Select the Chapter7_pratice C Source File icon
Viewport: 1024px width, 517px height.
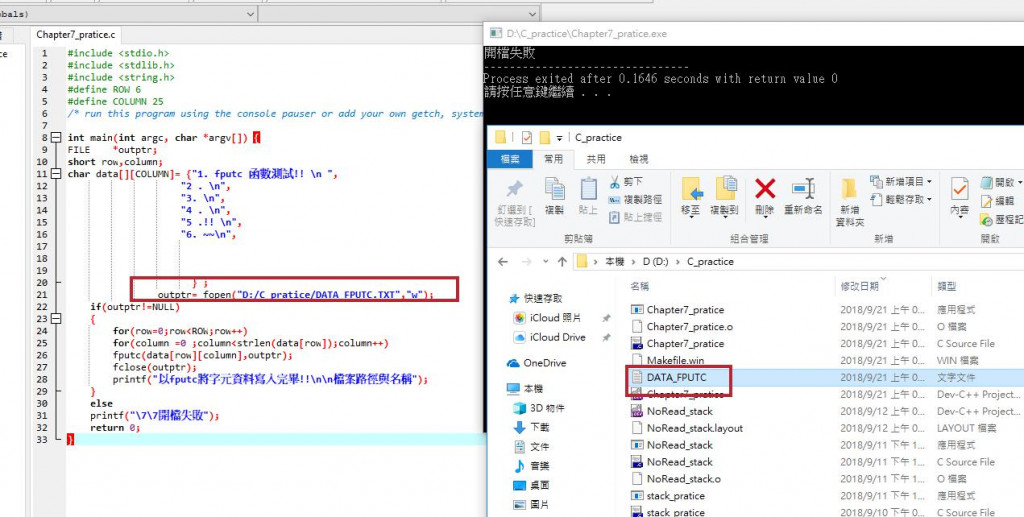coord(637,343)
